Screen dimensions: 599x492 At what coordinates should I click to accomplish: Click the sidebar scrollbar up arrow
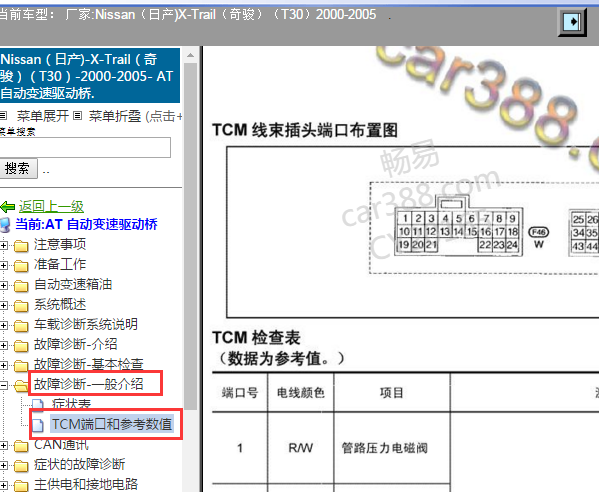tap(190, 56)
